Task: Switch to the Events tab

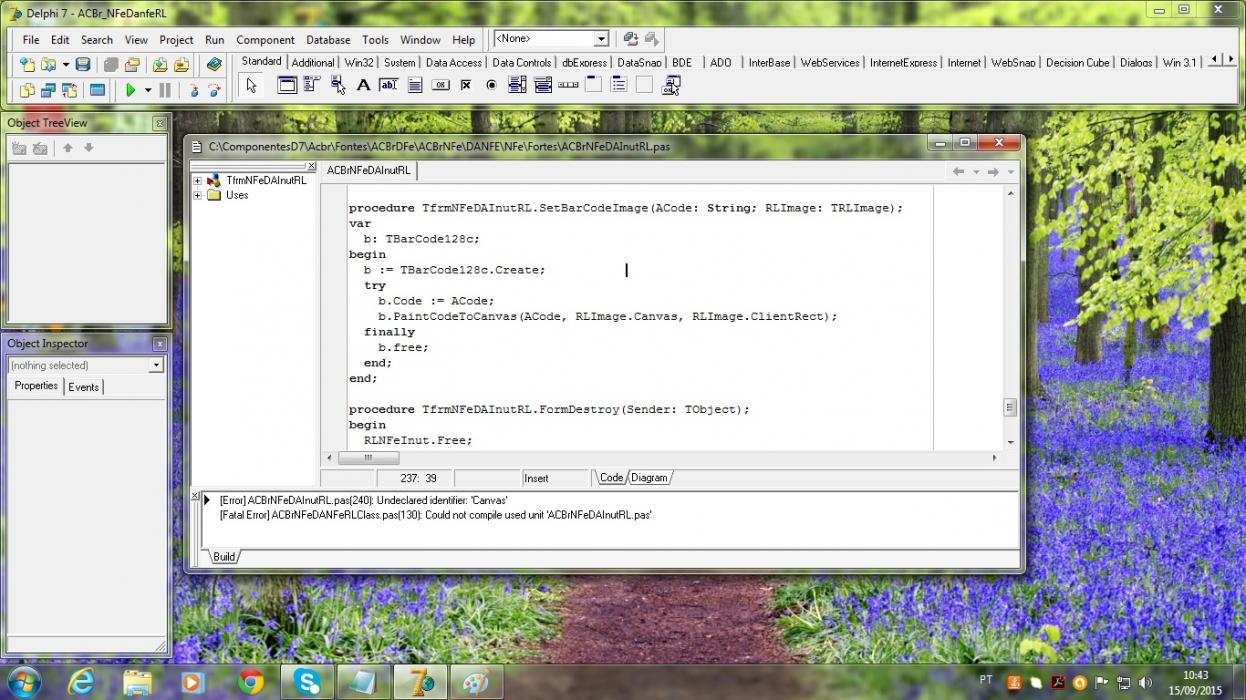Action: click(x=84, y=387)
